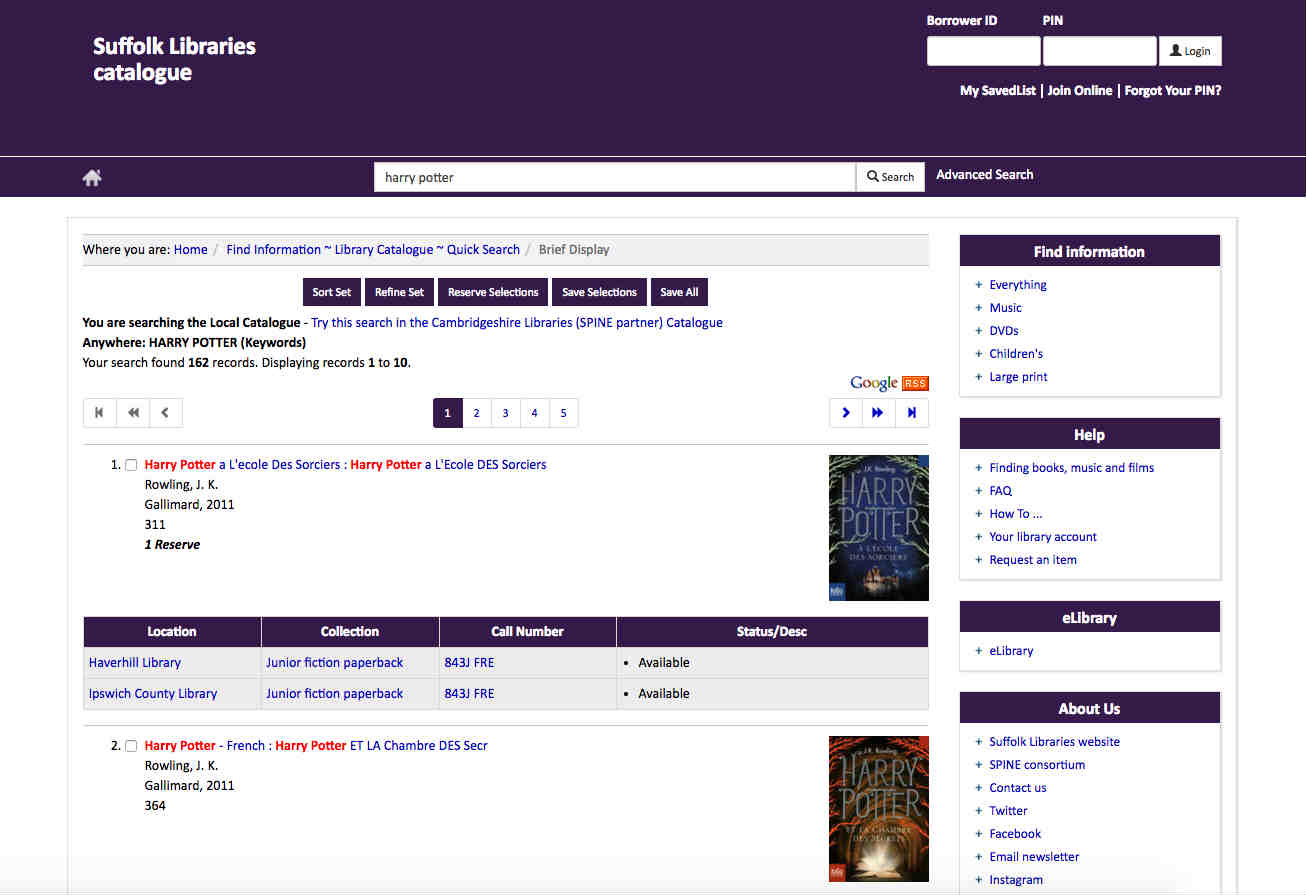The height and width of the screenshot is (895, 1306).
Task: Open Suffolk Libraries website link
Action: click(x=1055, y=742)
